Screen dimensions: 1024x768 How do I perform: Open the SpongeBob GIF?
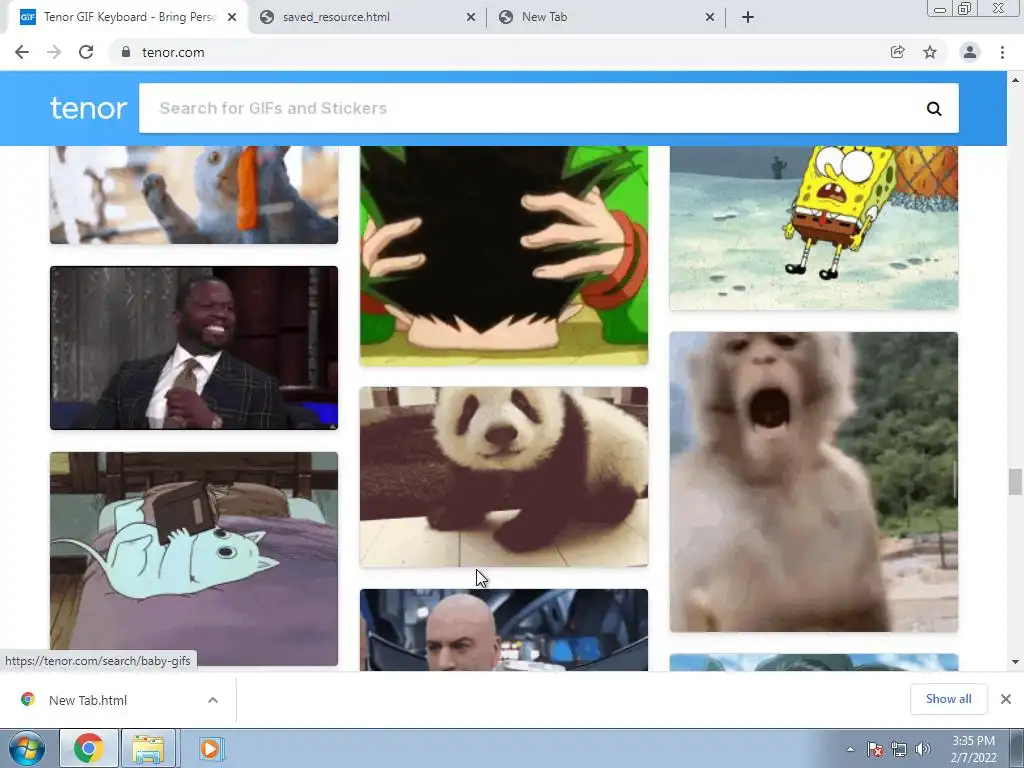(814, 228)
